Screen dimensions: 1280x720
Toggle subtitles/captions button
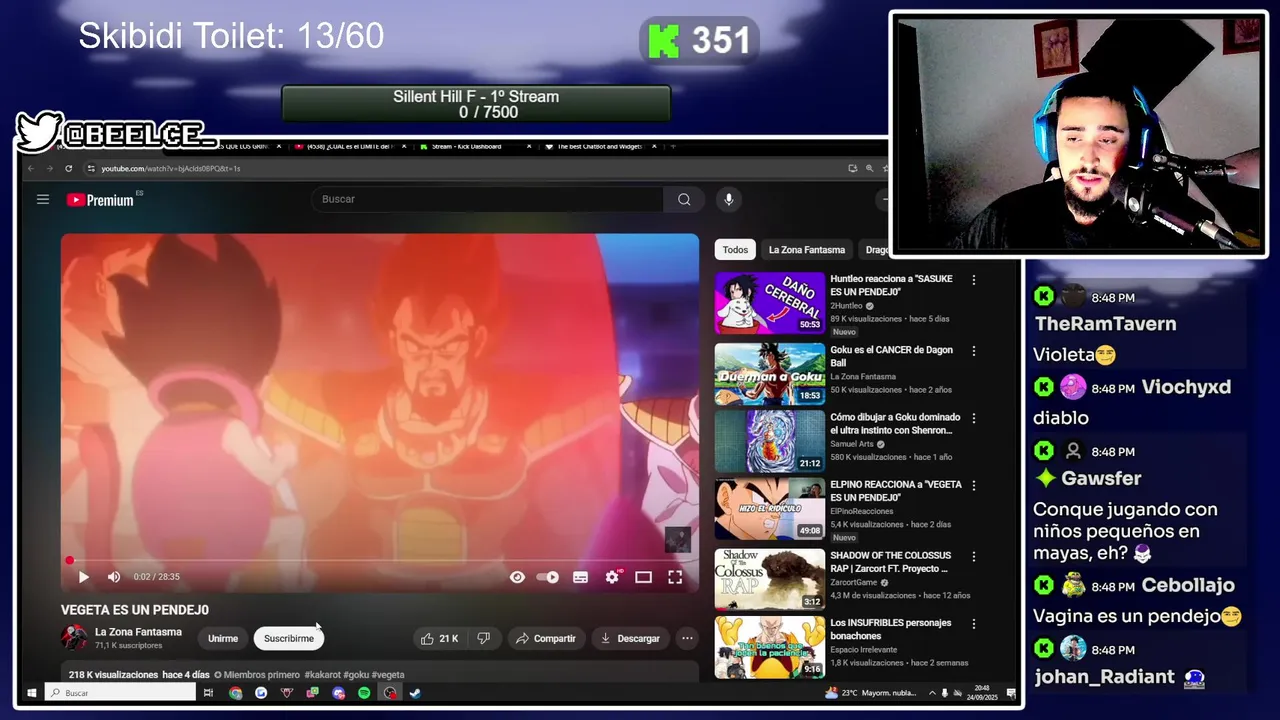[x=580, y=577]
